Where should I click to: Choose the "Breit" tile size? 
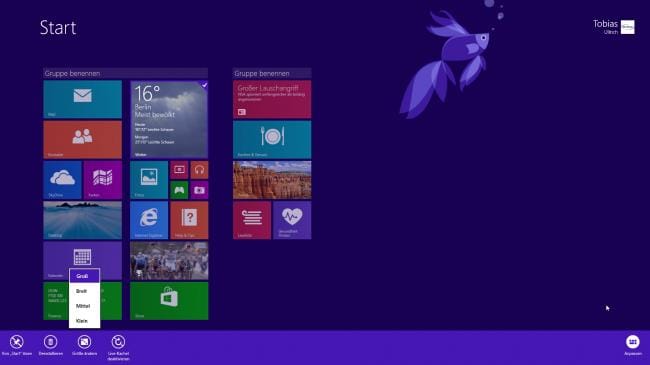click(x=85, y=291)
